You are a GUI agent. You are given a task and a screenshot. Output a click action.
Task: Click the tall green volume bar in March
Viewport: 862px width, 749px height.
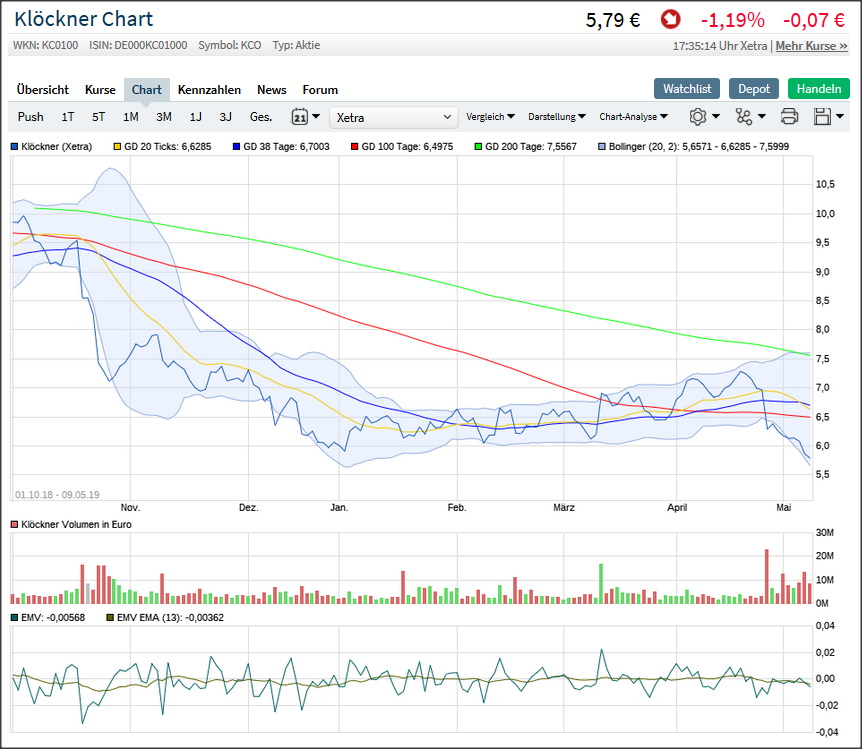[x=601, y=584]
